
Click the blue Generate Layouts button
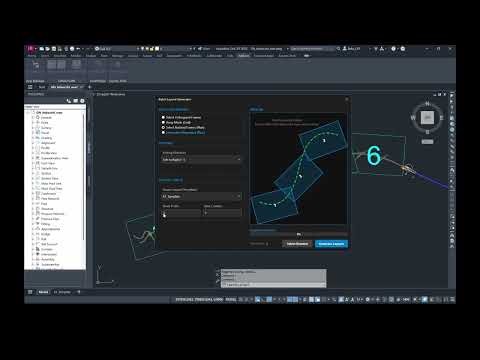tap(331, 244)
